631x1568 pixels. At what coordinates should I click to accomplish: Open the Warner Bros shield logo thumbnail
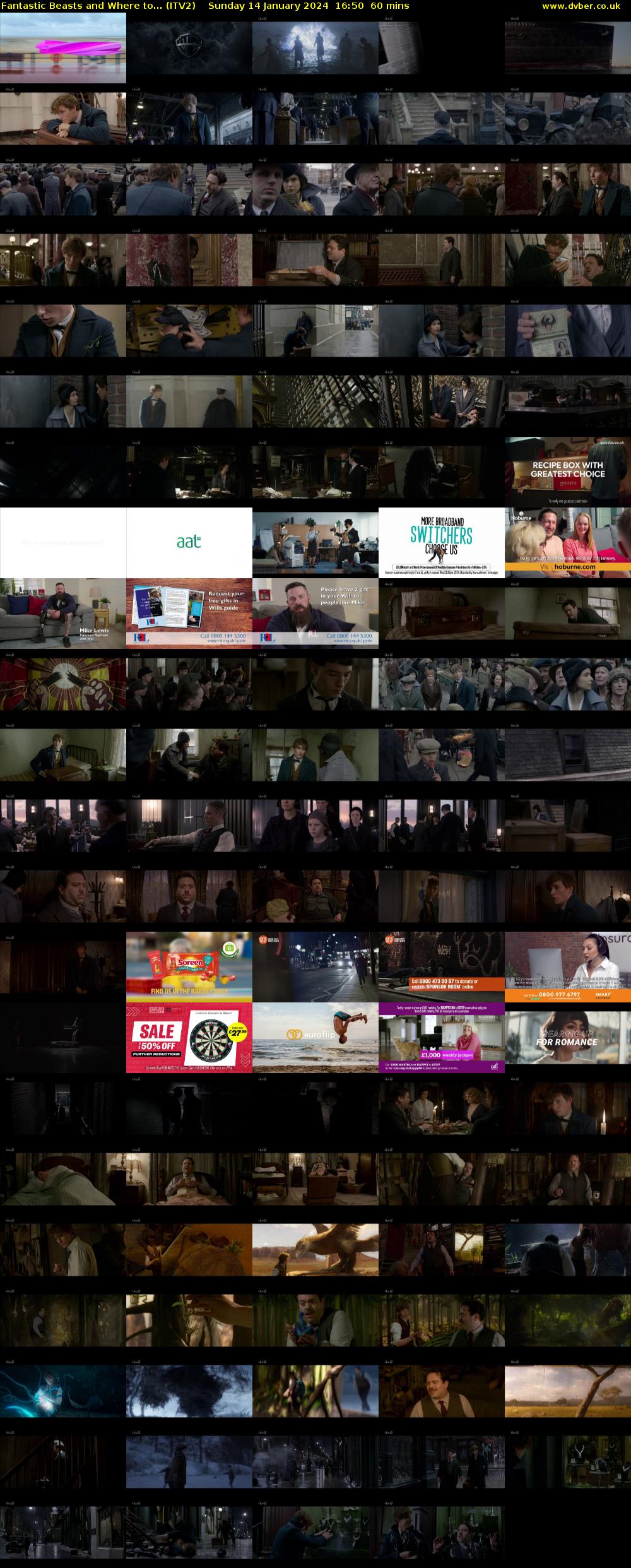(x=189, y=48)
